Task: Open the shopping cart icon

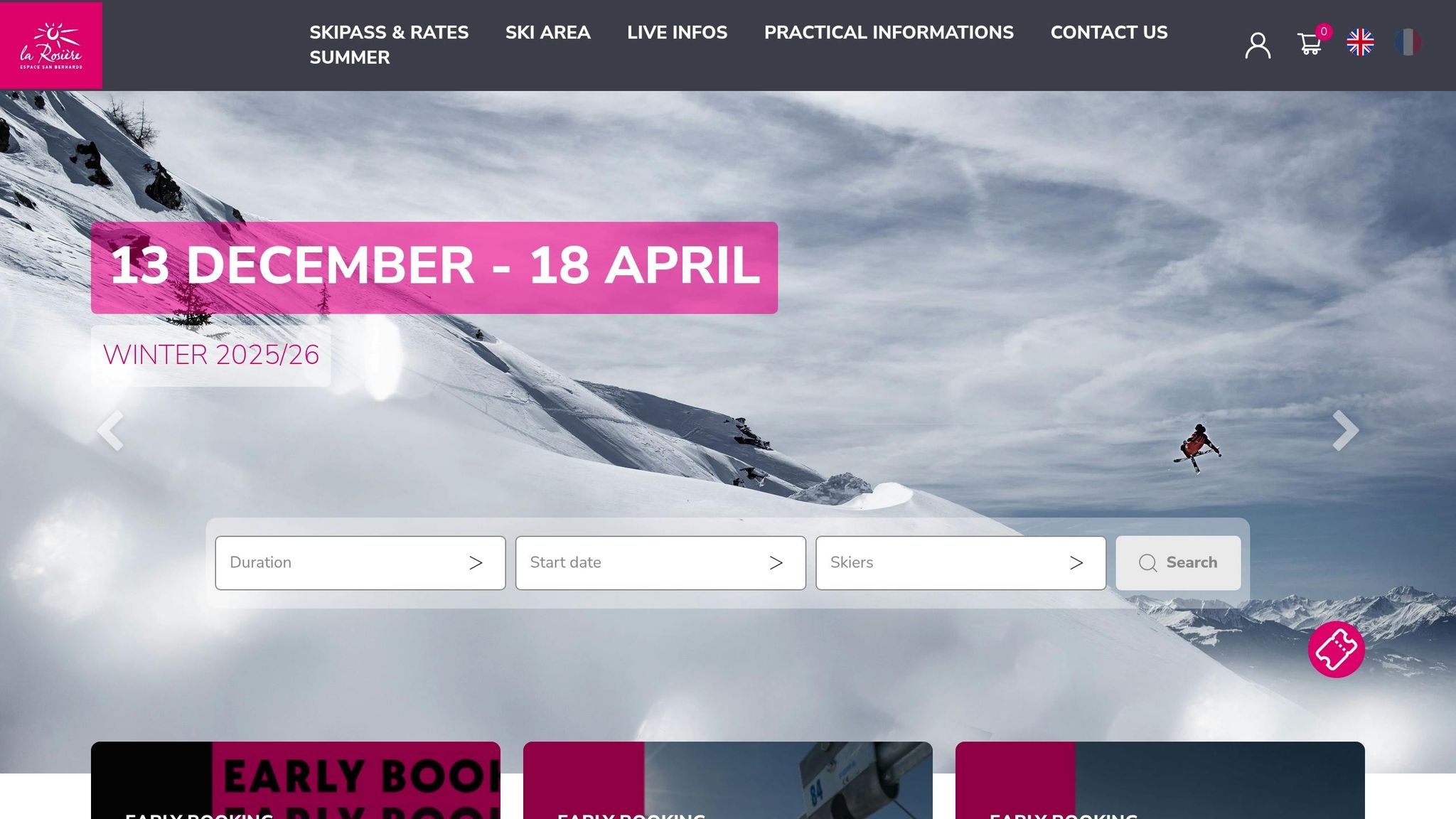Action: click(x=1310, y=44)
